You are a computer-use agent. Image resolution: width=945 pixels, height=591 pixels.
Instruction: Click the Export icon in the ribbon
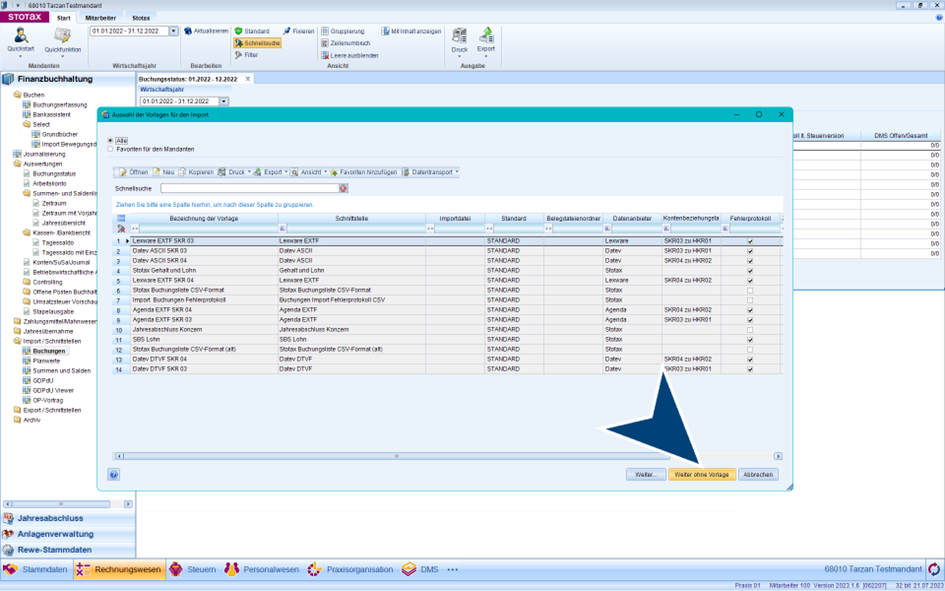486,35
